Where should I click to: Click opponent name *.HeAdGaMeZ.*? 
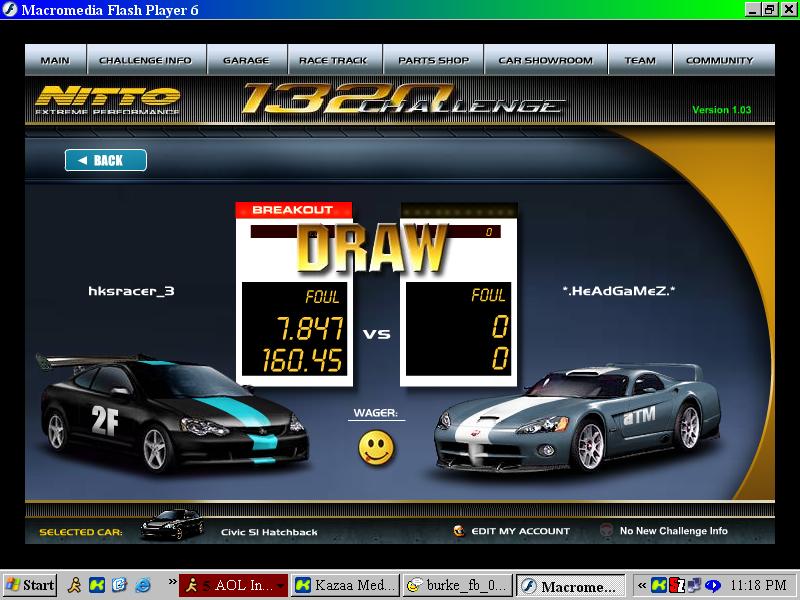[x=618, y=291]
